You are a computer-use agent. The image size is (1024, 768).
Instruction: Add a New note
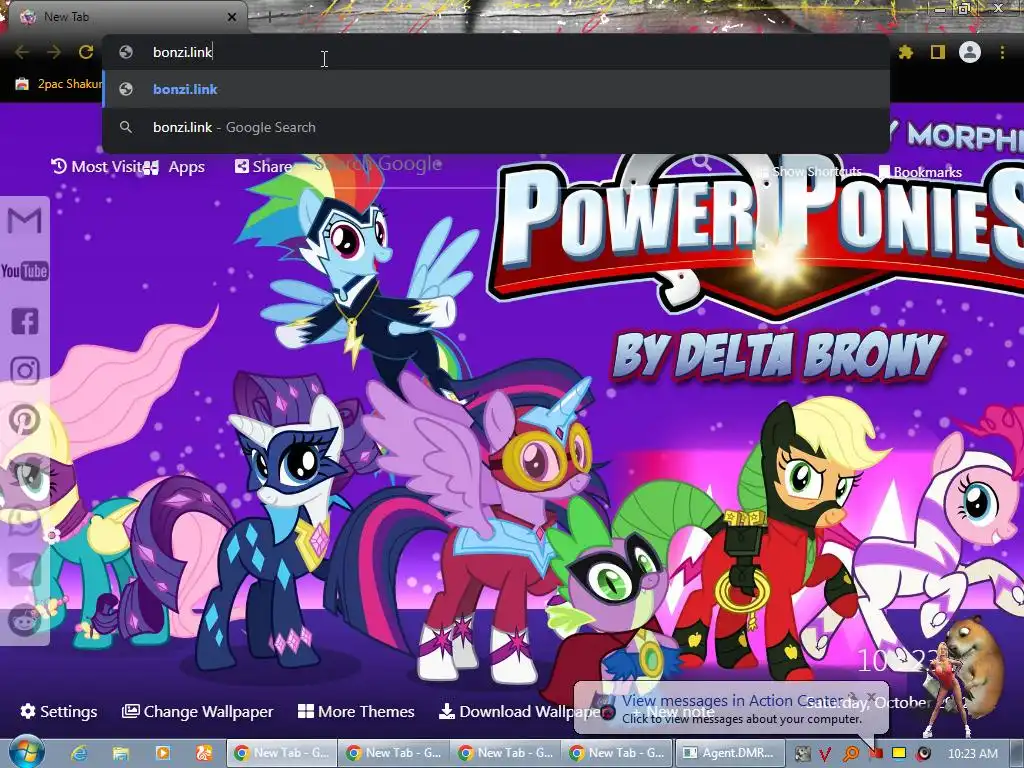click(673, 712)
